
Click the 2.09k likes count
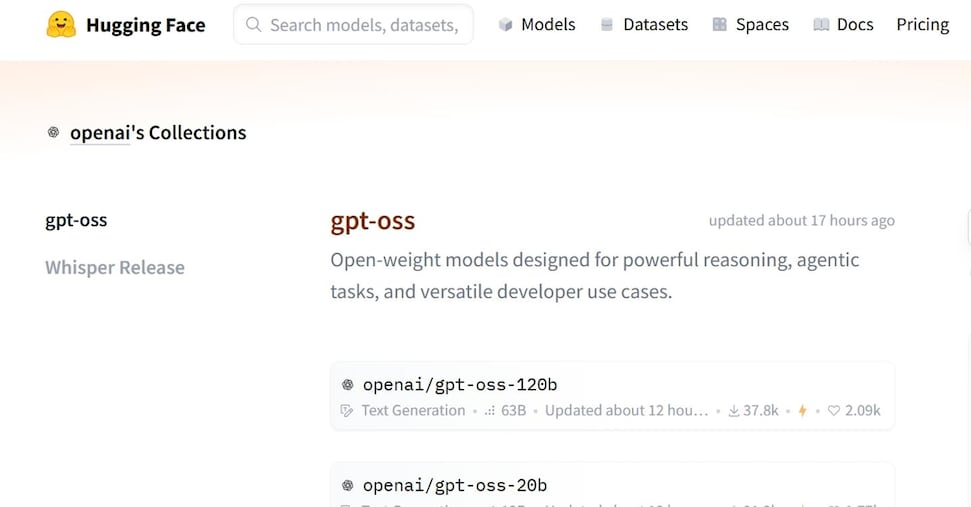pyautogui.click(x=863, y=410)
